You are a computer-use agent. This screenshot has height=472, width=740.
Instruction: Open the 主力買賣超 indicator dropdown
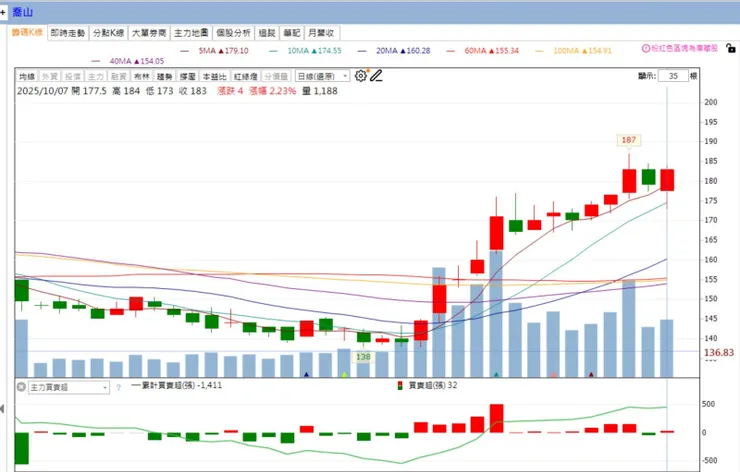pyautogui.click(x=69, y=388)
